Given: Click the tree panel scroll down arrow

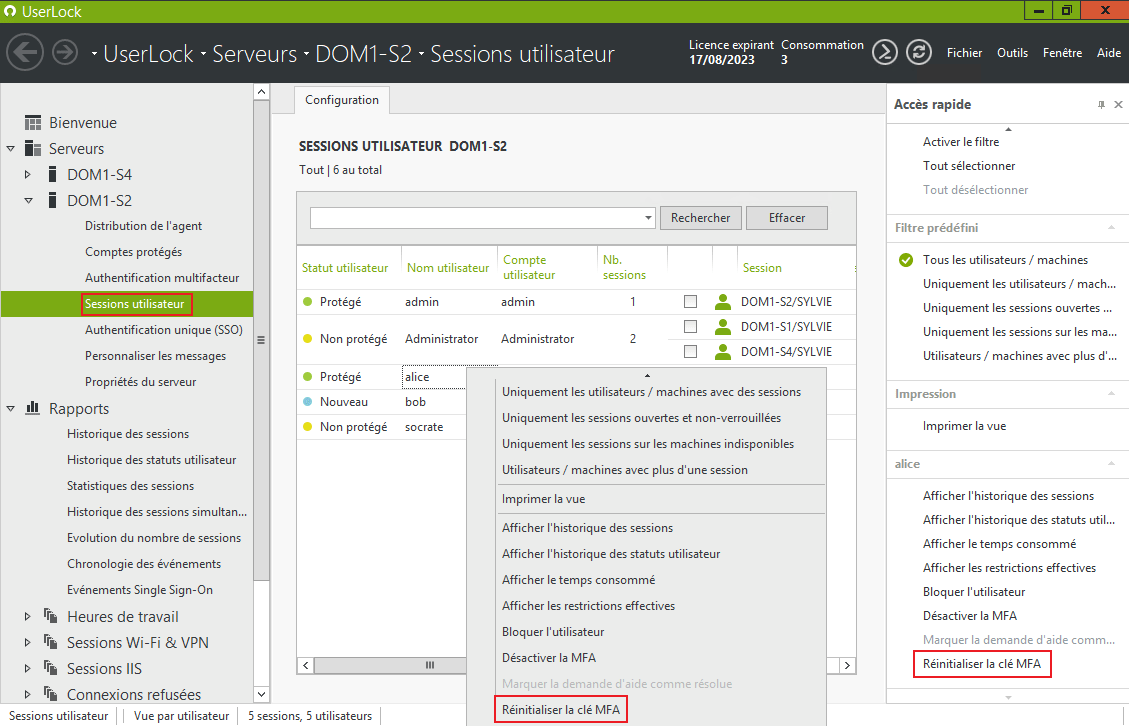Looking at the screenshot, I should coord(261,694).
